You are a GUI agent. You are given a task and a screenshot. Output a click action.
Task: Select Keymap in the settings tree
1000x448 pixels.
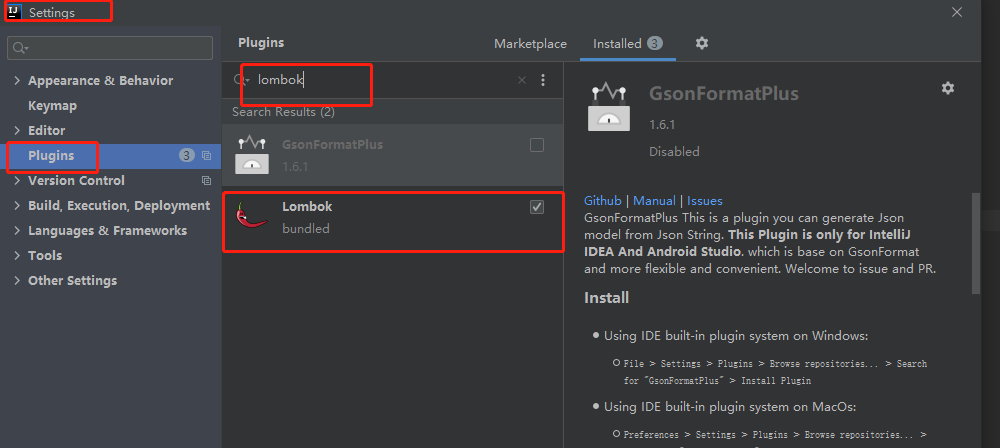pyautogui.click(x=52, y=105)
